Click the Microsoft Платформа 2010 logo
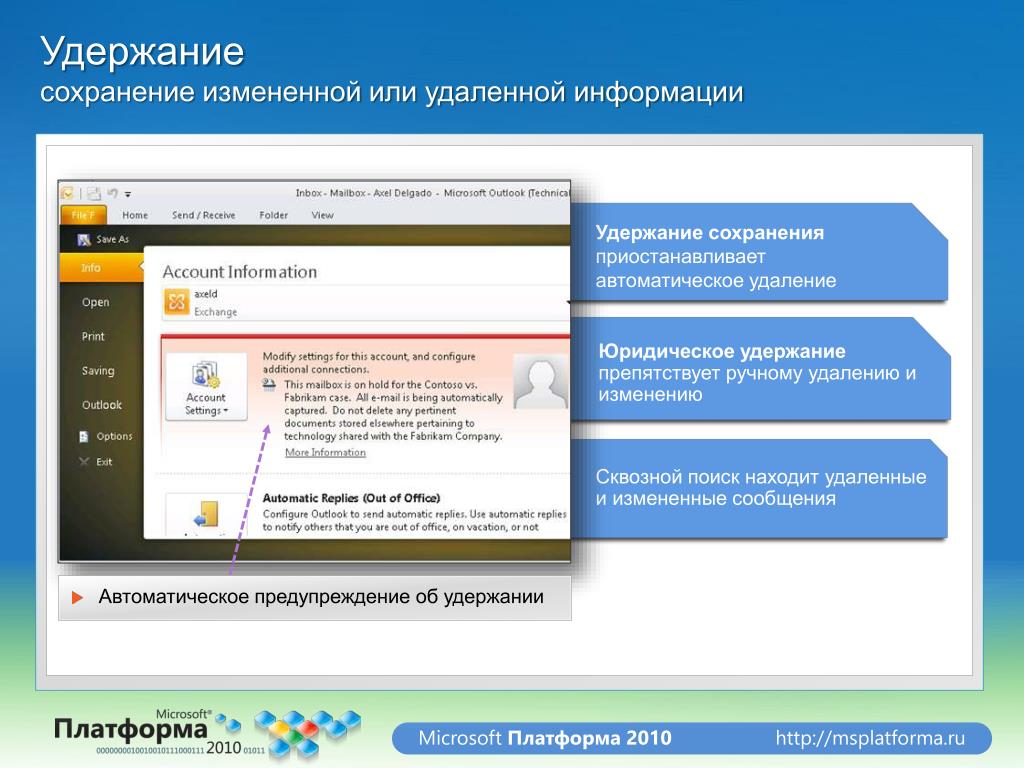The height and width of the screenshot is (768, 1024). coord(206,735)
